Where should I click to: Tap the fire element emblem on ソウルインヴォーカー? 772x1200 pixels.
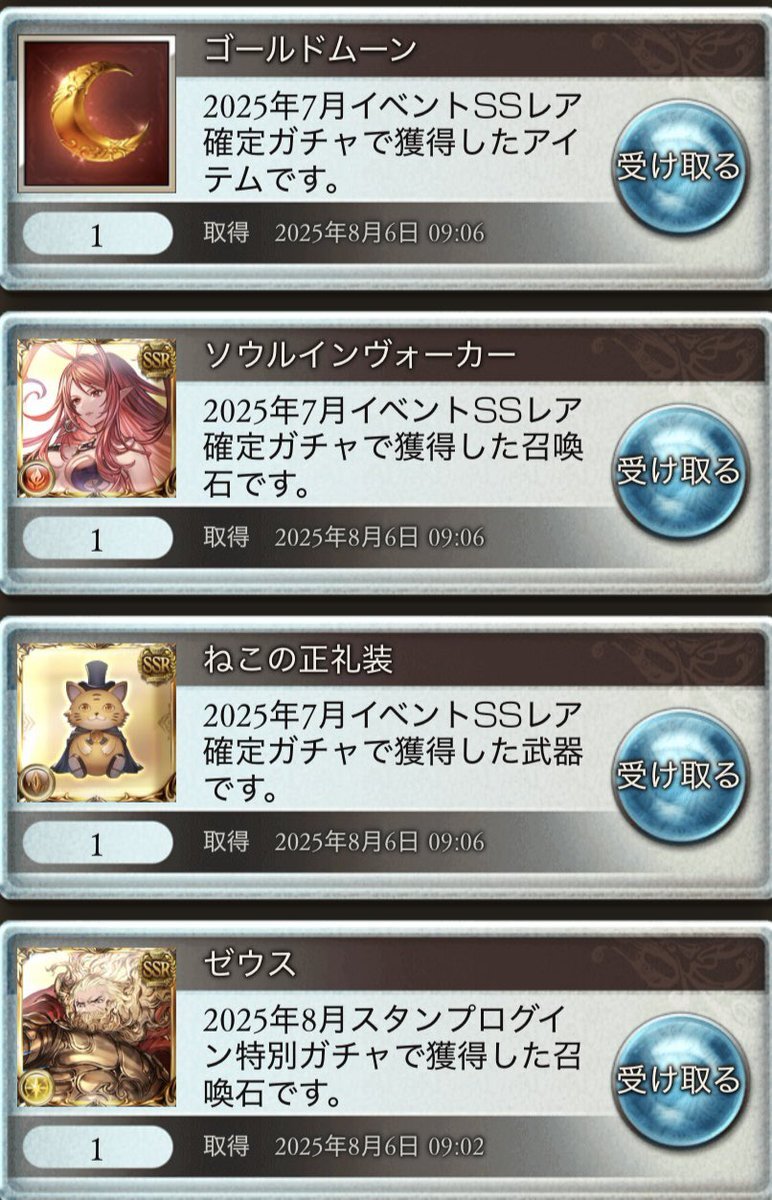tap(37, 478)
